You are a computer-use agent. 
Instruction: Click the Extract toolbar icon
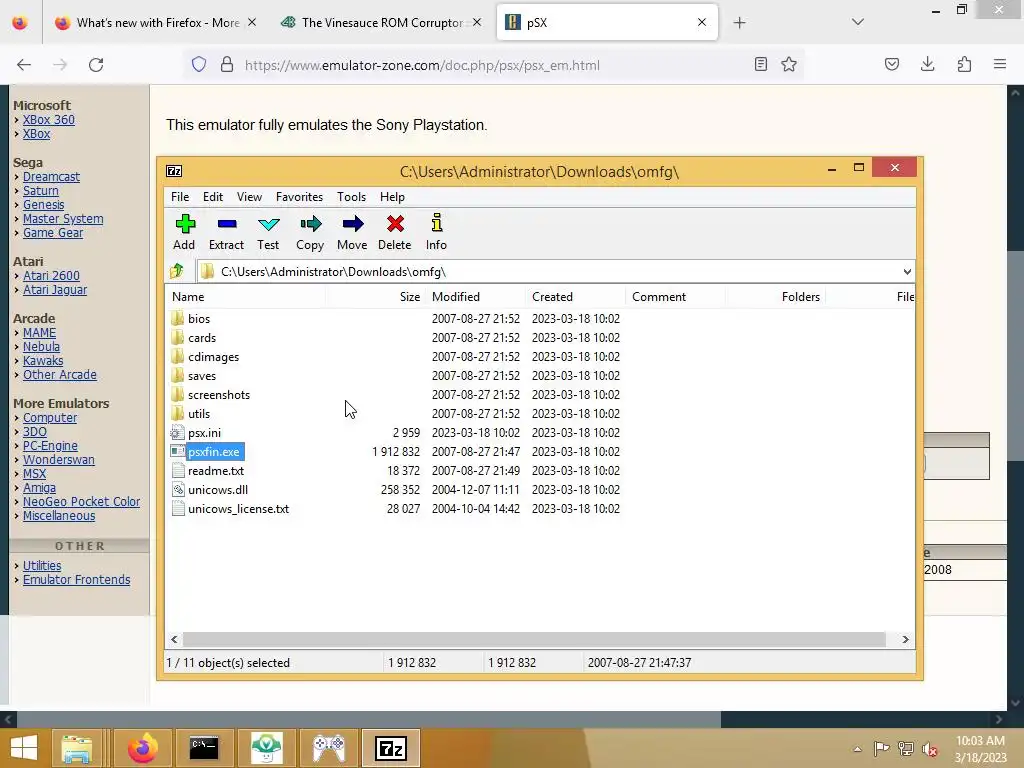[227, 232]
